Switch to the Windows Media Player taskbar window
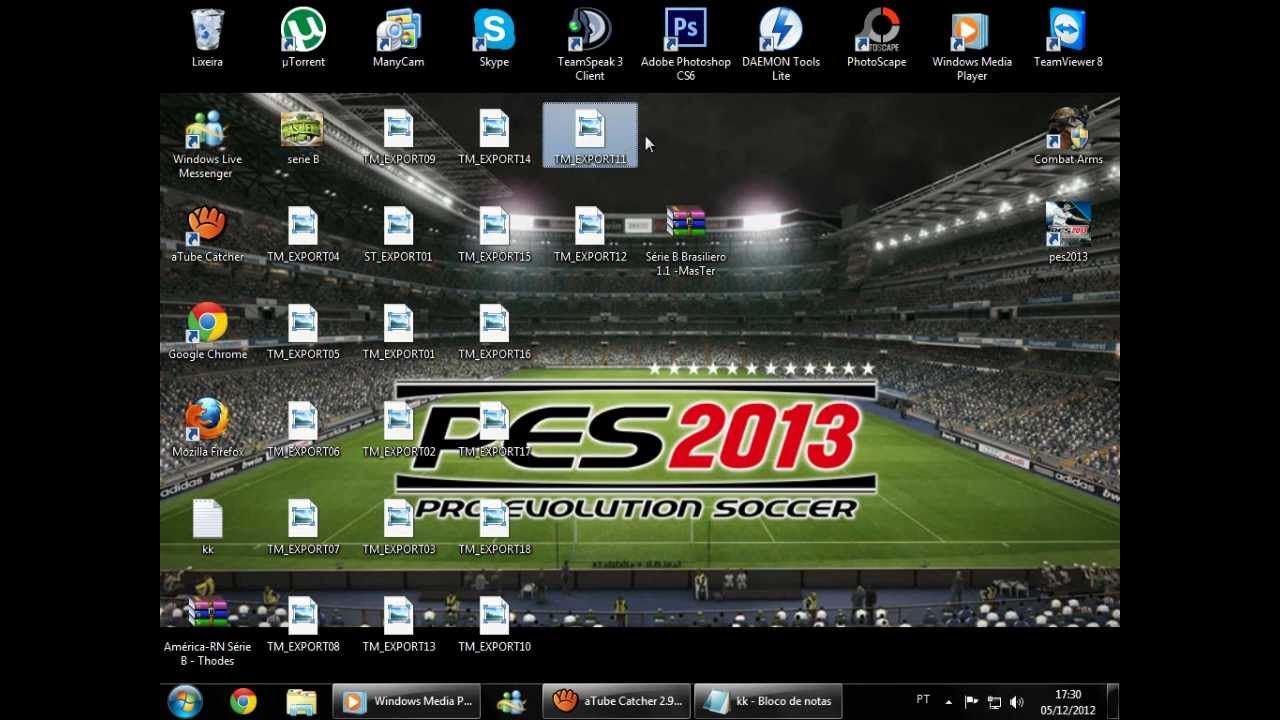The image size is (1280, 720). (x=406, y=701)
